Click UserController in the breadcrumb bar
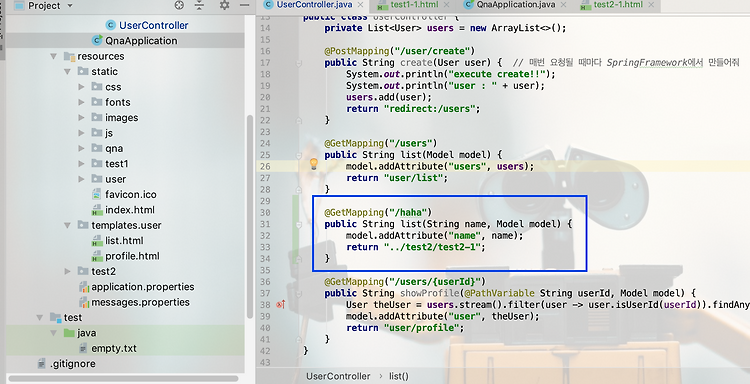This screenshot has width=750, height=384. [x=338, y=376]
